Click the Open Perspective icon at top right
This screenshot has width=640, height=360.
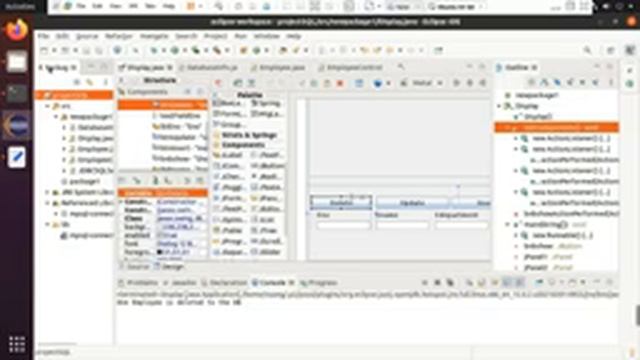tap(611, 50)
